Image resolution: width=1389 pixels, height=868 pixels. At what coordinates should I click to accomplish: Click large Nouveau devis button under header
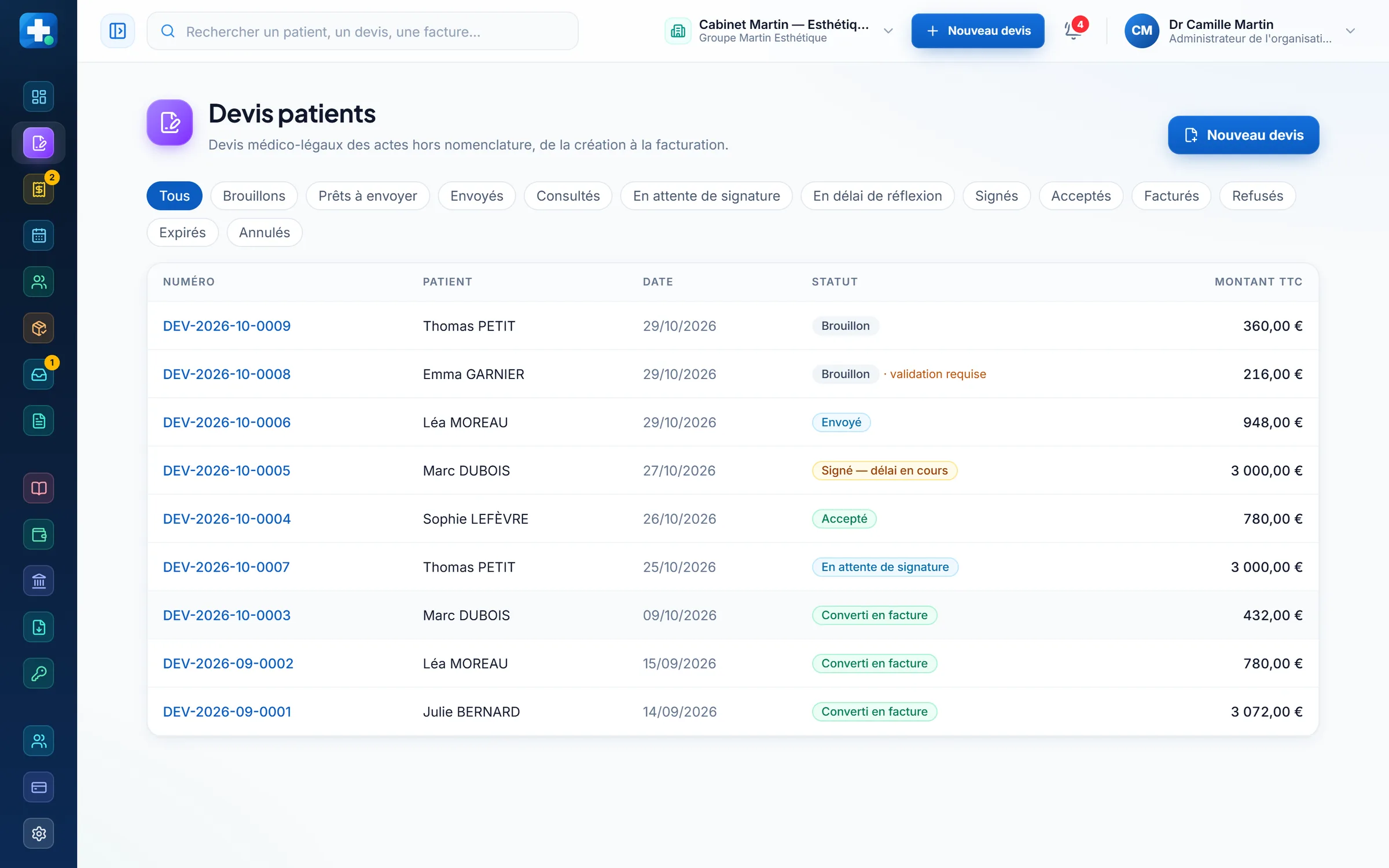pos(1243,135)
